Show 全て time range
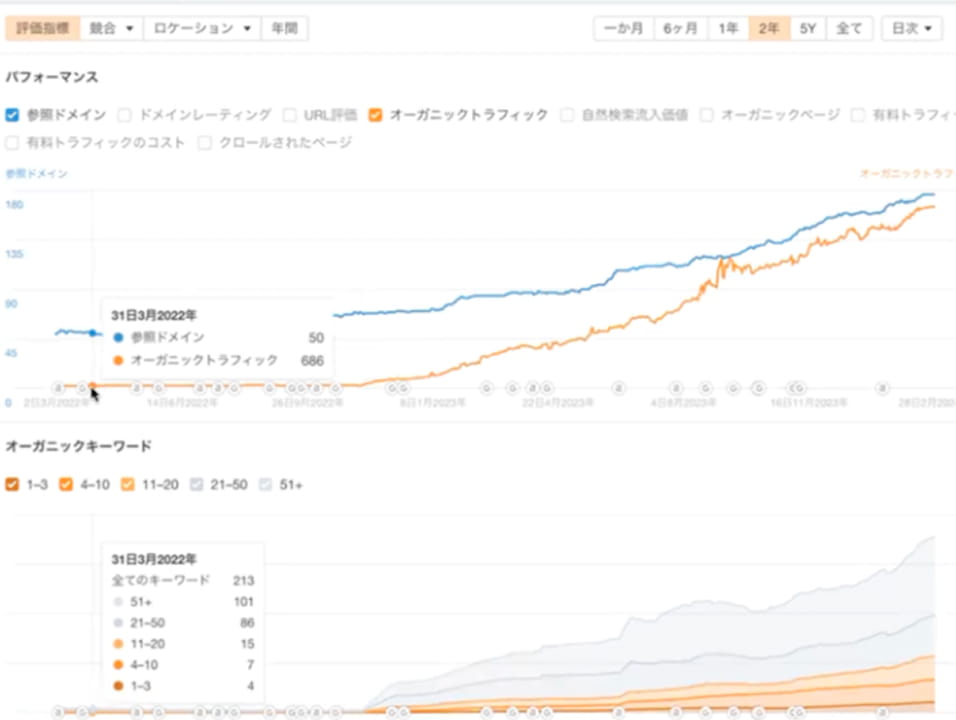 tap(849, 29)
